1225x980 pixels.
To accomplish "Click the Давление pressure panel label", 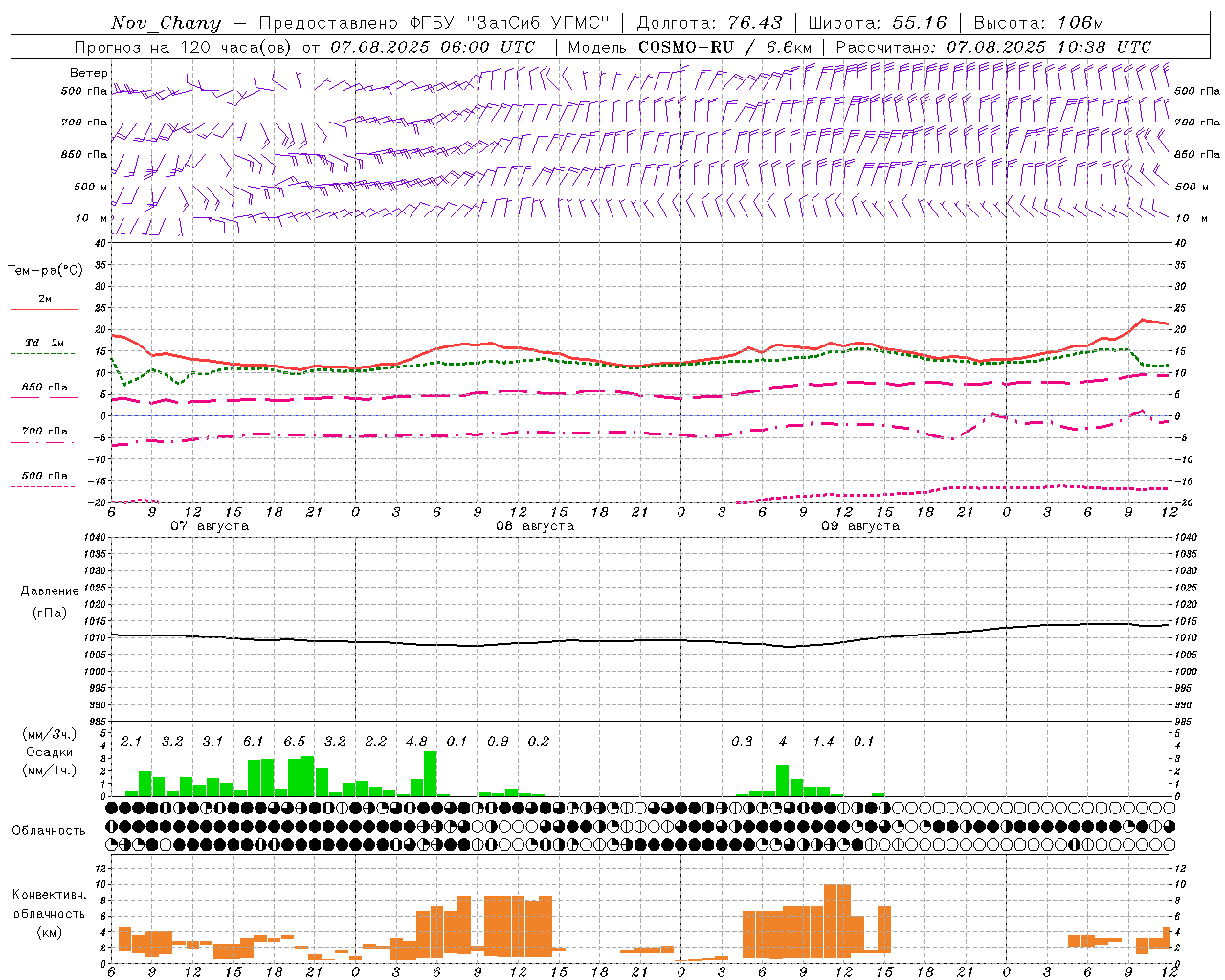I will coord(50,590).
